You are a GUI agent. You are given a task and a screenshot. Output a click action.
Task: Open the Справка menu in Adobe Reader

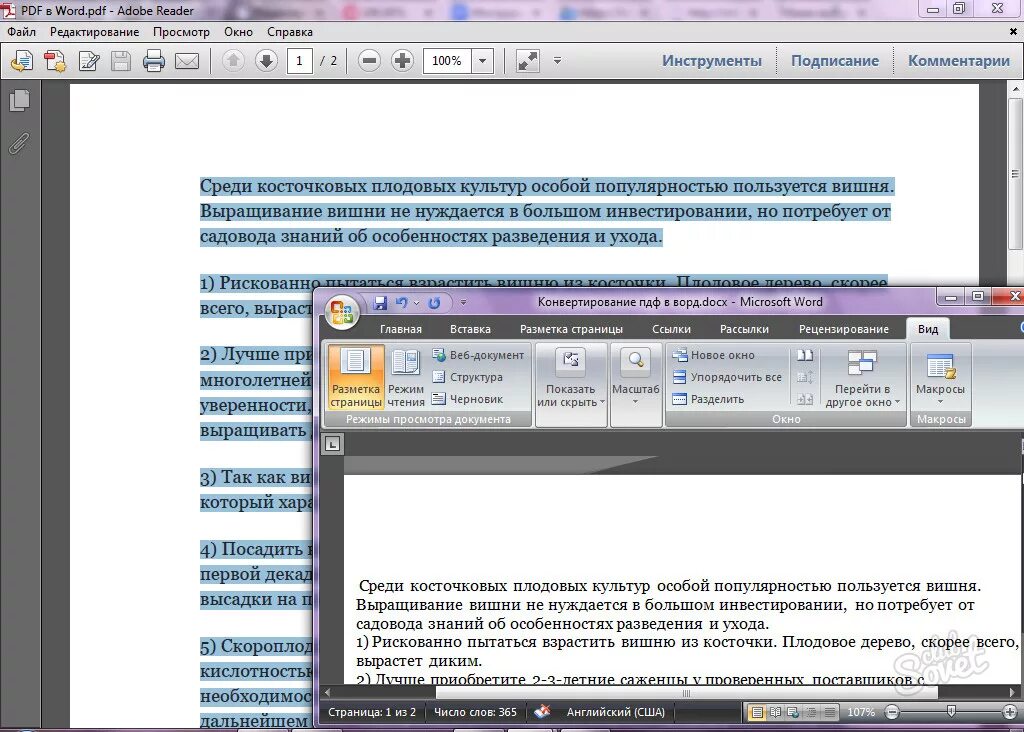coord(290,32)
